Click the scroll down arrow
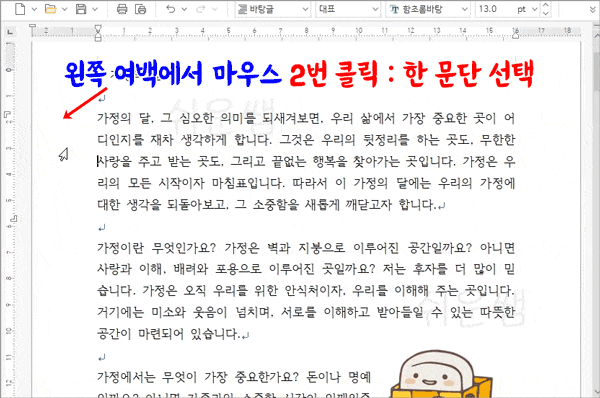The image size is (600, 398). click(x=596, y=391)
